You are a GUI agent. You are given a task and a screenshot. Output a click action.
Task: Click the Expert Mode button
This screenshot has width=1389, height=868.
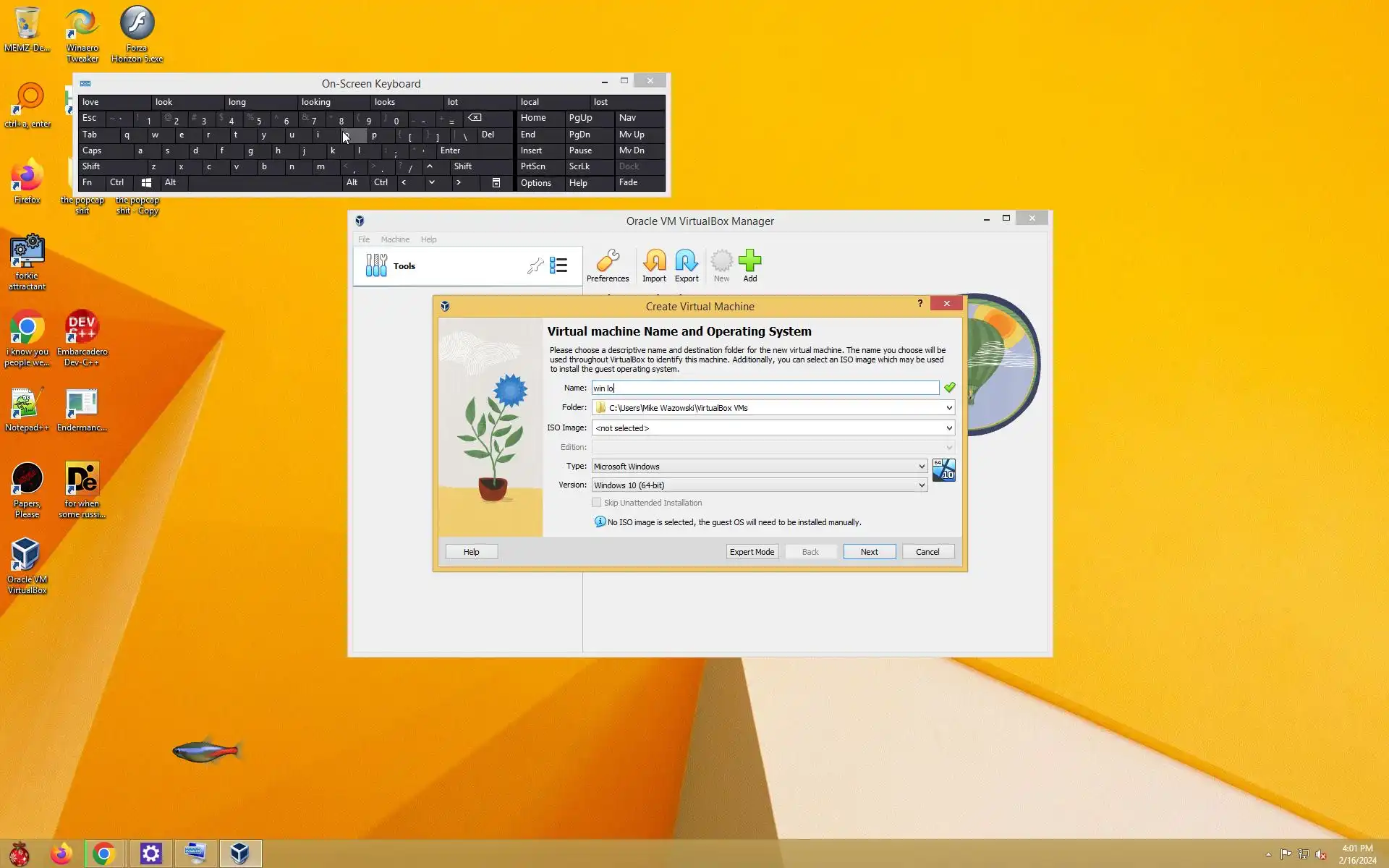tap(752, 552)
